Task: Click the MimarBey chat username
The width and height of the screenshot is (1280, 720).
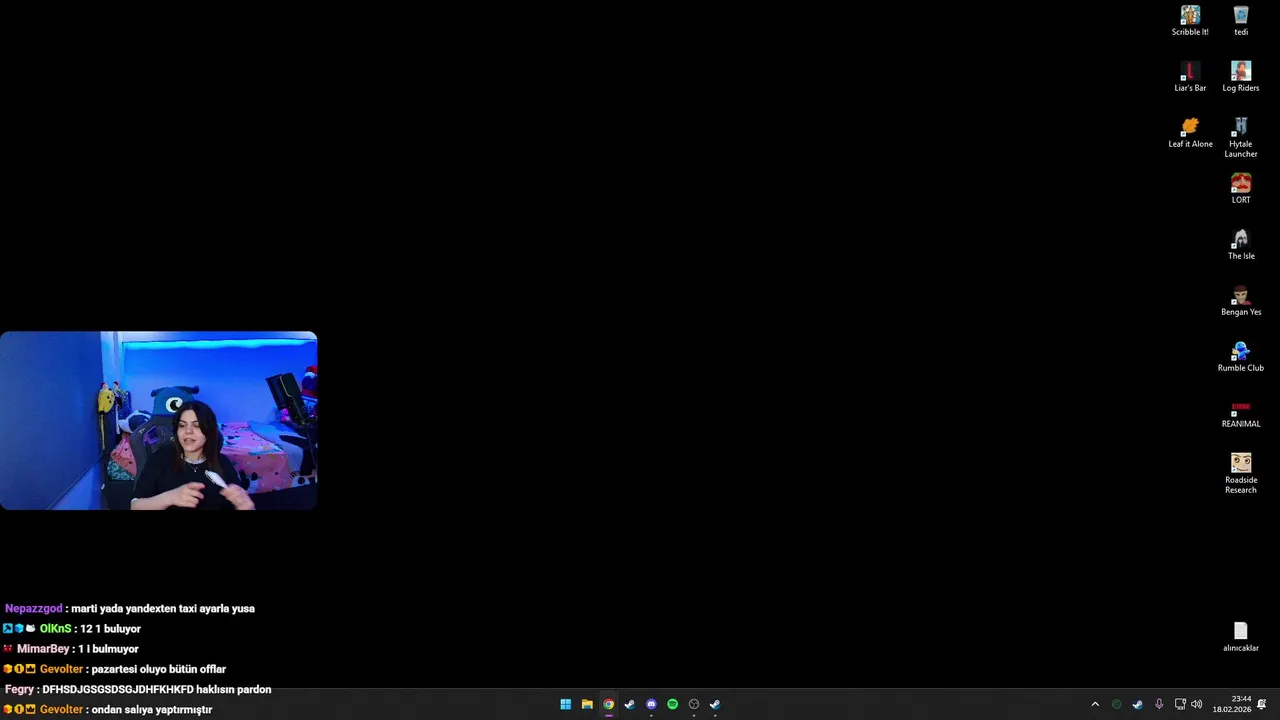Action: pos(43,649)
